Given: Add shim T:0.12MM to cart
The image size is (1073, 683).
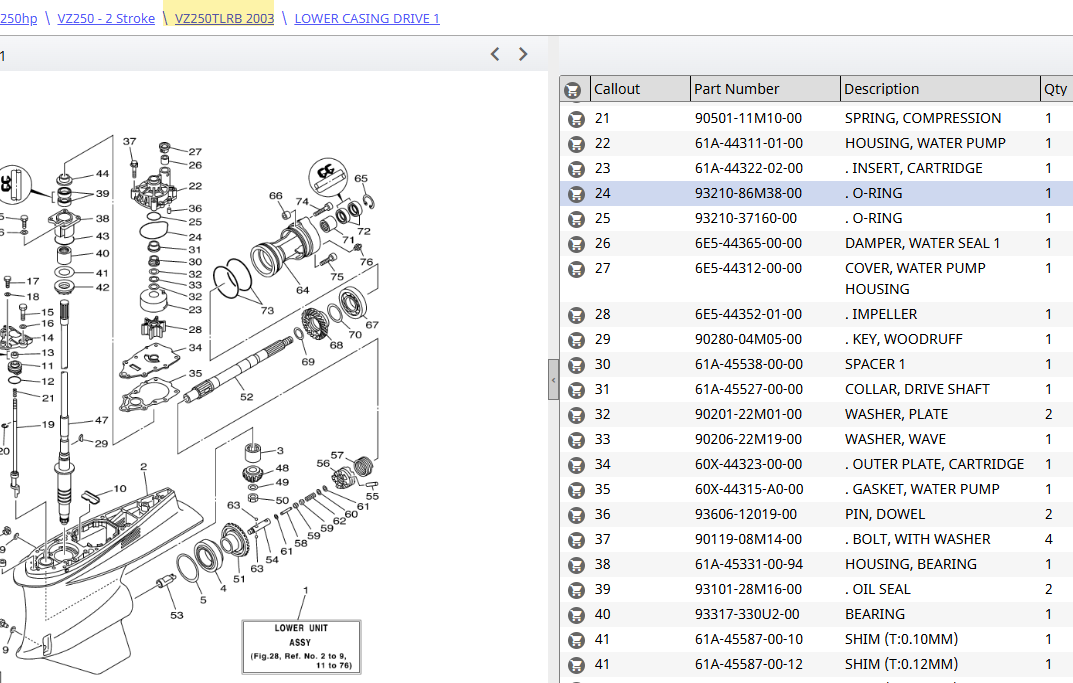Looking at the screenshot, I should click(576, 665).
